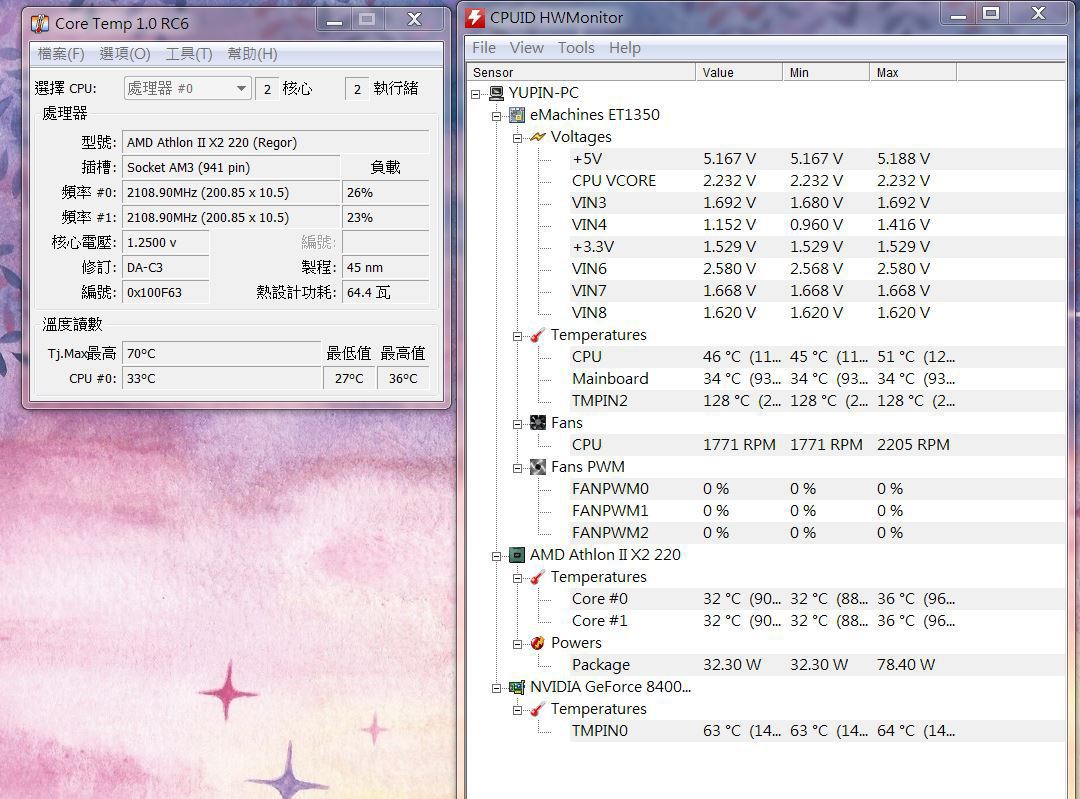1080x799 pixels.
Task: Select the YUPIN-PC computer icon
Action: [496, 93]
